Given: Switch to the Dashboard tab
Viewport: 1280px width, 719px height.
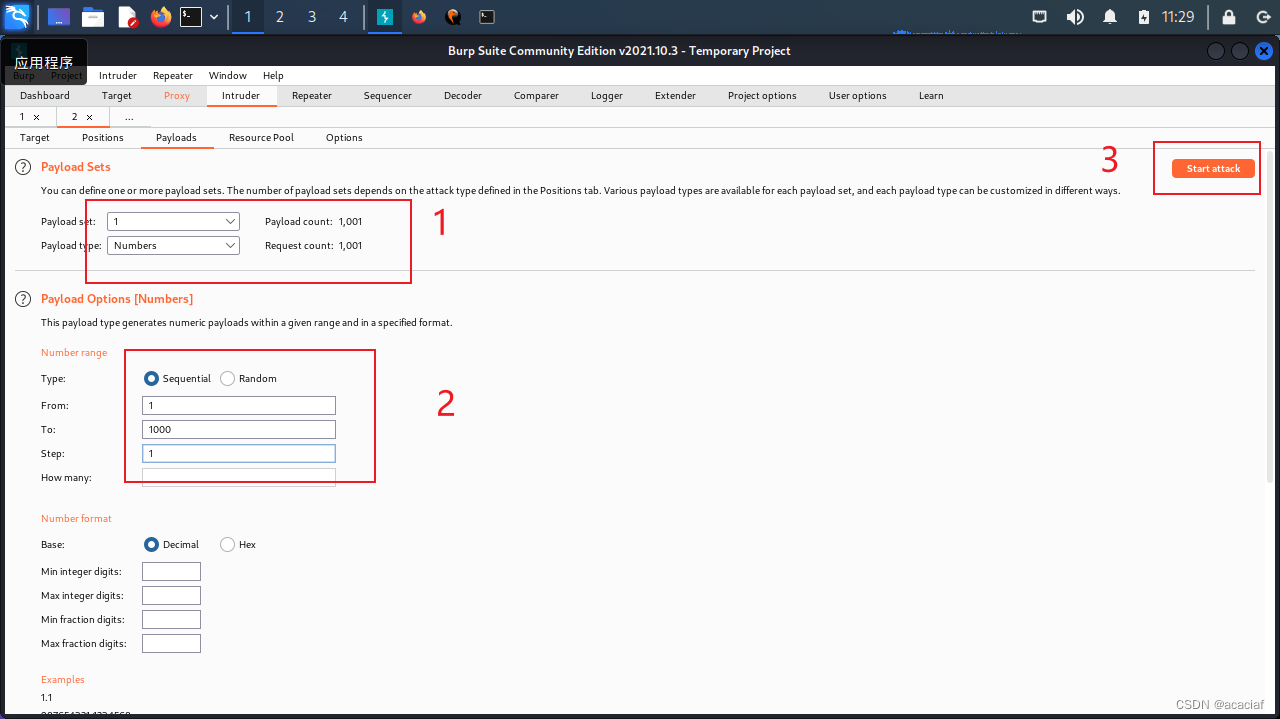Looking at the screenshot, I should pos(45,96).
